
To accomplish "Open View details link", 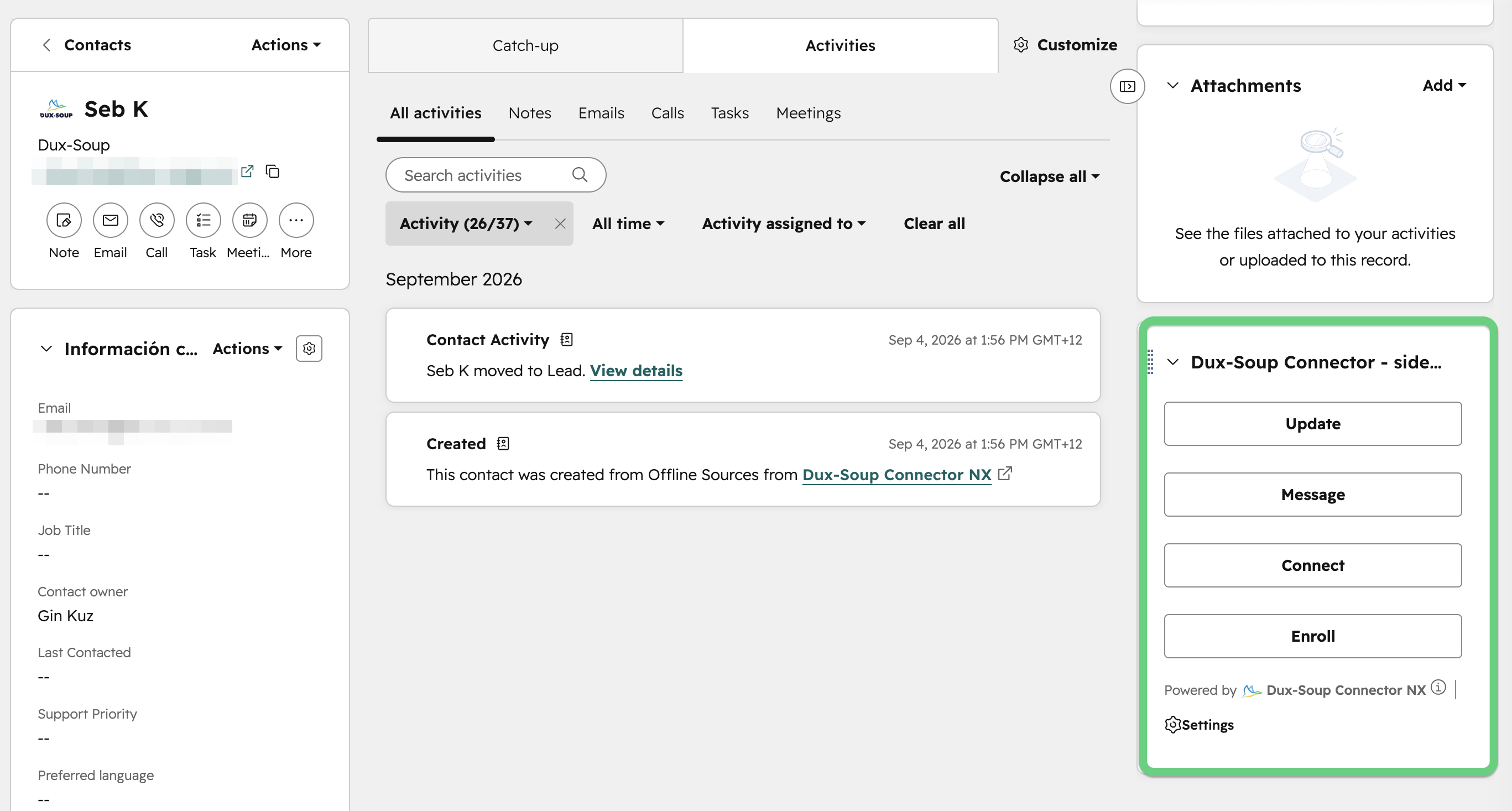I will click(x=635, y=371).
